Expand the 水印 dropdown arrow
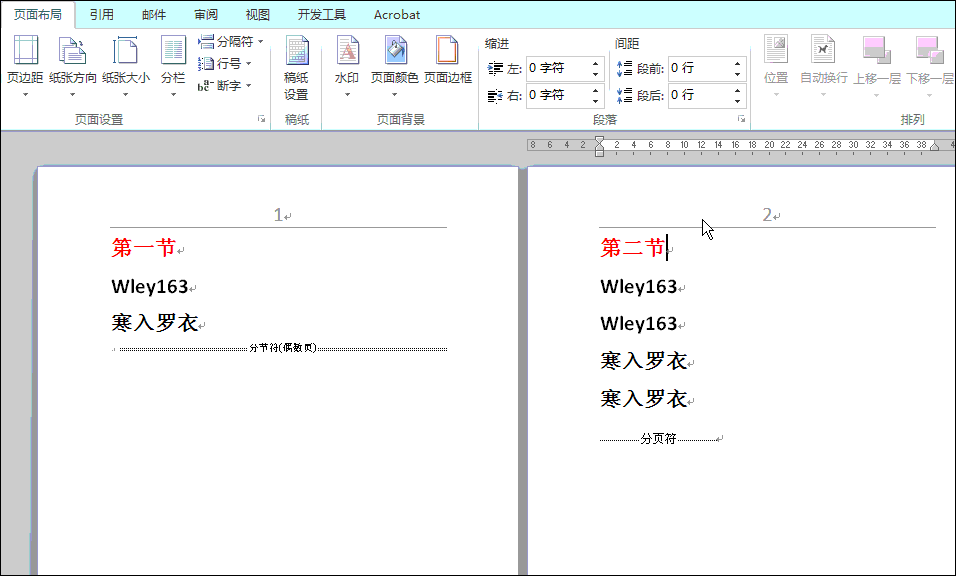This screenshot has height=576, width=956. 348,94
